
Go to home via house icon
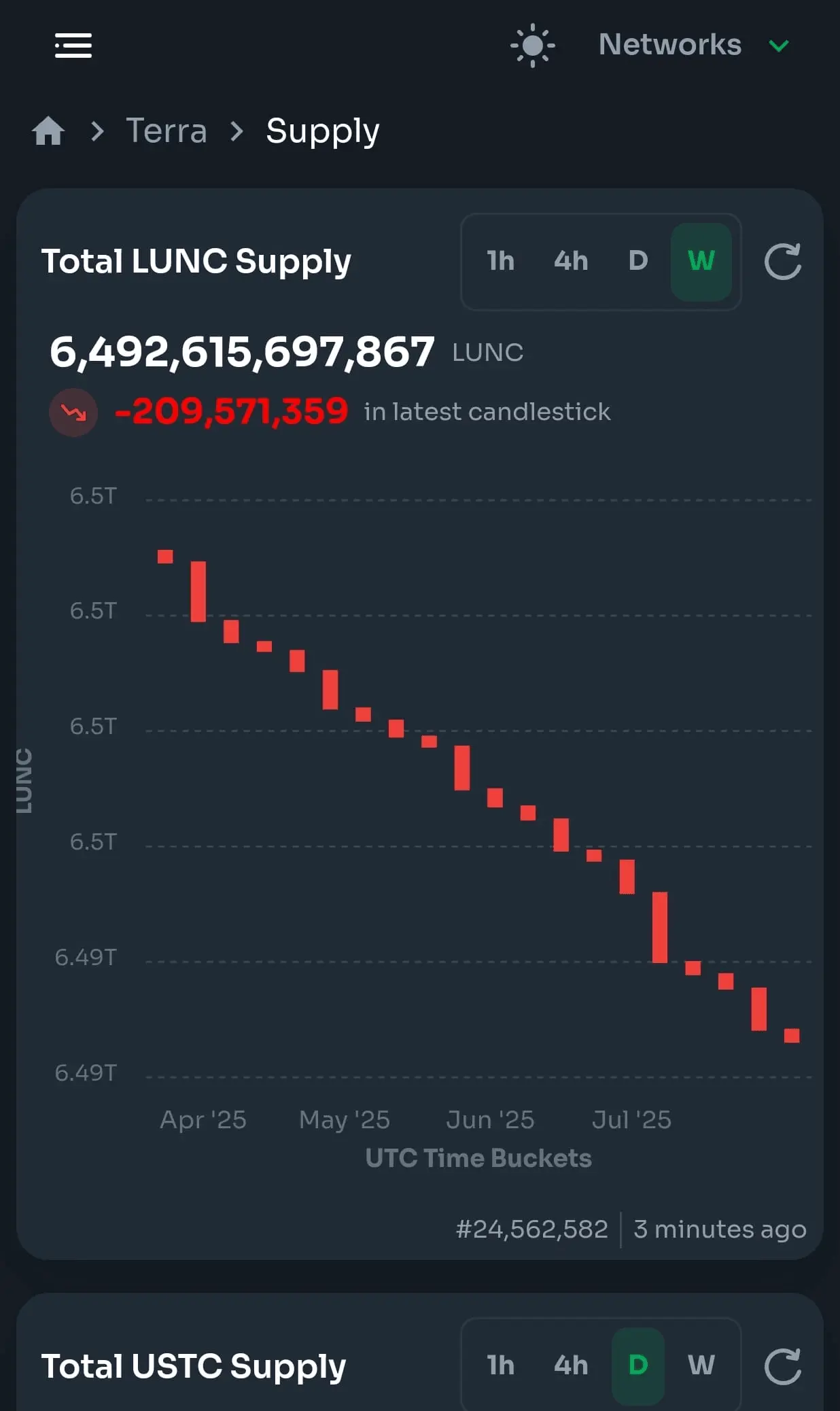coord(48,130)
